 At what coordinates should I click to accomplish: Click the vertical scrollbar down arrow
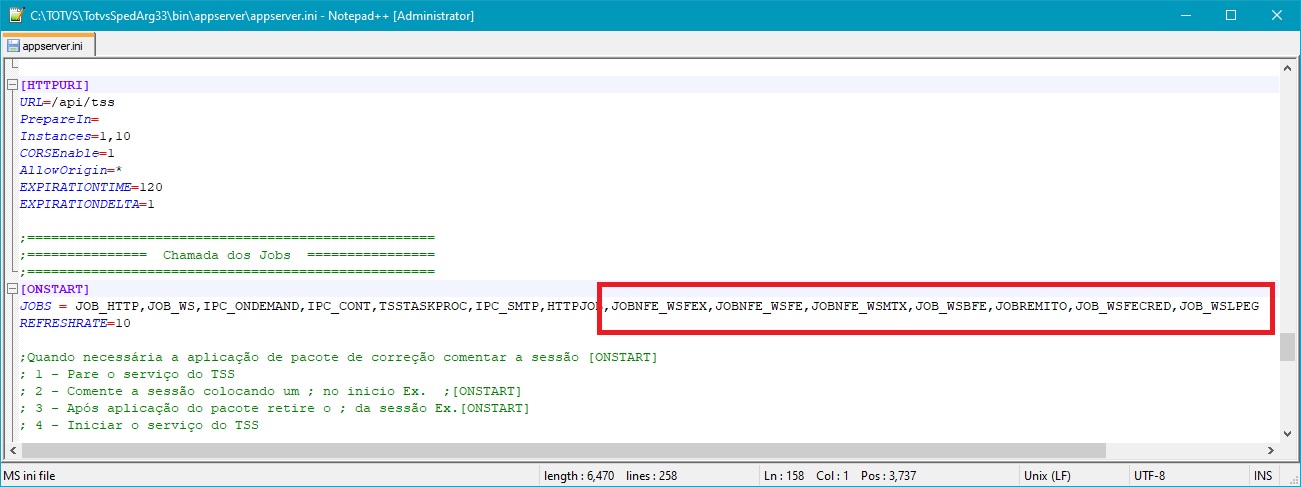pyautogui.click(x=1287, y=433)
